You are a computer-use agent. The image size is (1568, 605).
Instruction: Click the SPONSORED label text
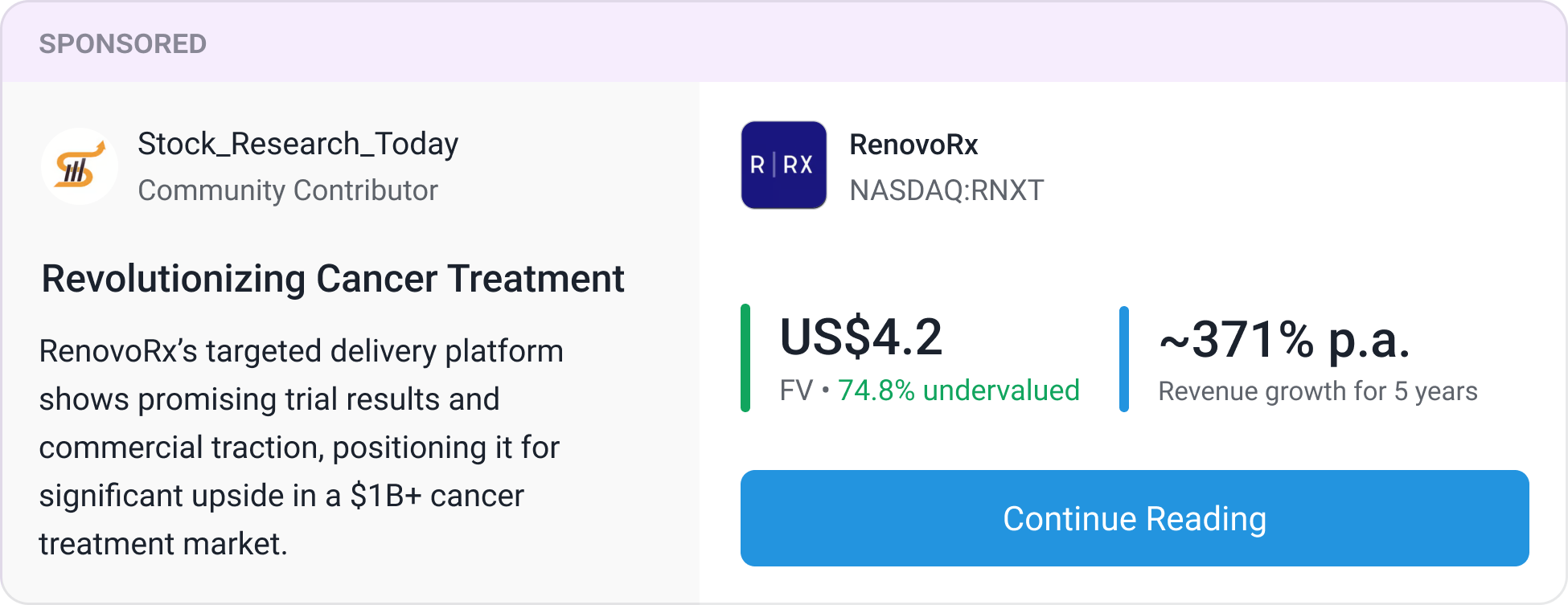click(123, 43)
